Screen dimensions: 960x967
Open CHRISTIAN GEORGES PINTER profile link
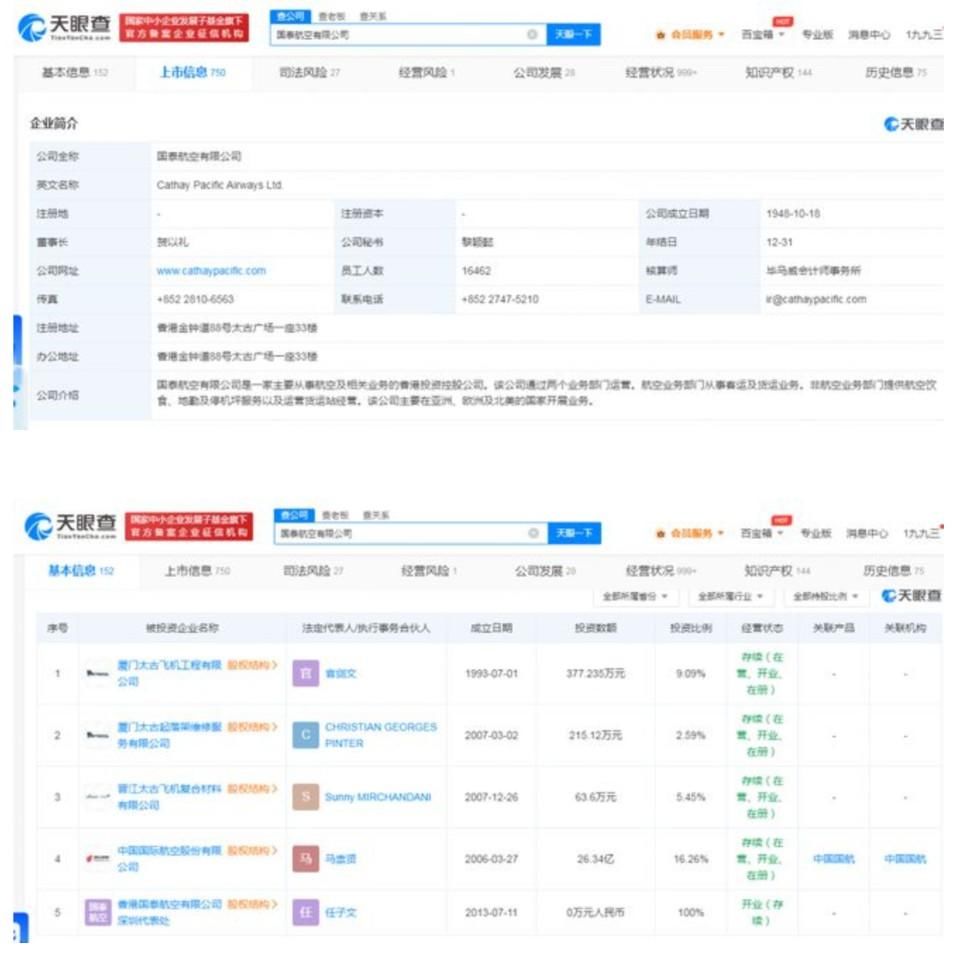coord(380,735)
